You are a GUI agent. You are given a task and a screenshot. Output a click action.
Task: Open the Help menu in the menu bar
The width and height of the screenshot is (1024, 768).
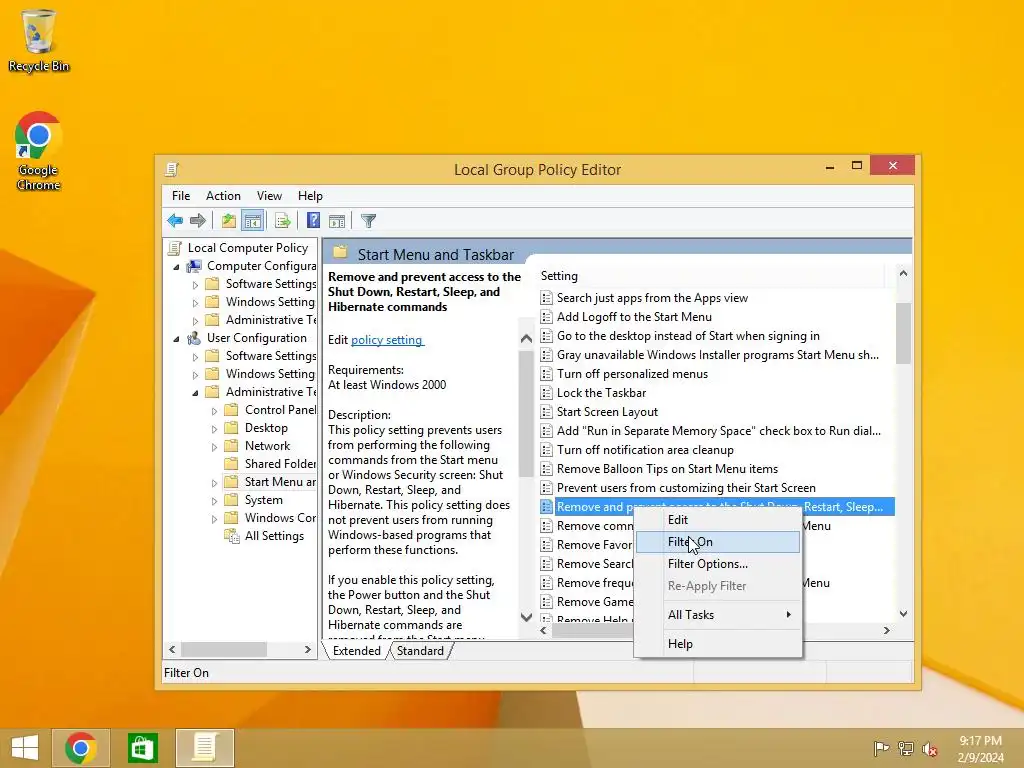point(310,196)
